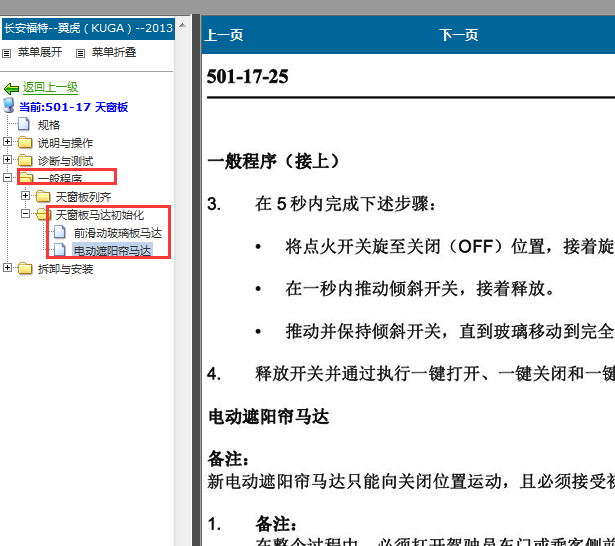Click the 诊断与测试 folder icon
This screenshot has width=615, height=546.
pyautogui.click(x=25, y=160)
